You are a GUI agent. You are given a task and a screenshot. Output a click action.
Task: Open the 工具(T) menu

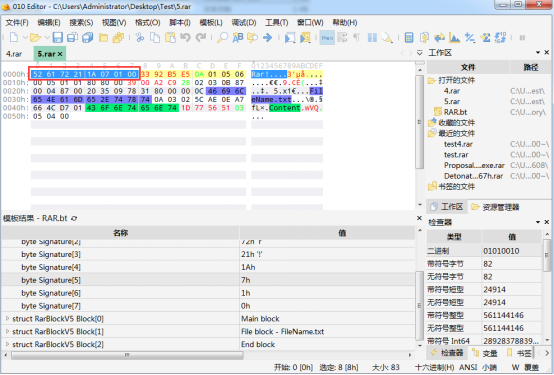point(277,23)
